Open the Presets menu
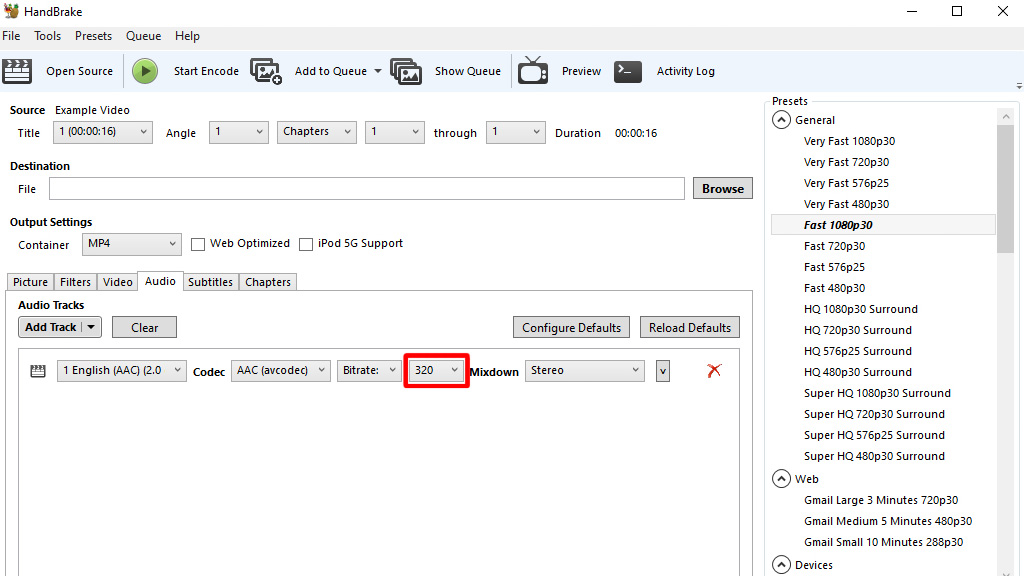Viewport: 1024px width, 576px height. point(93,35)
